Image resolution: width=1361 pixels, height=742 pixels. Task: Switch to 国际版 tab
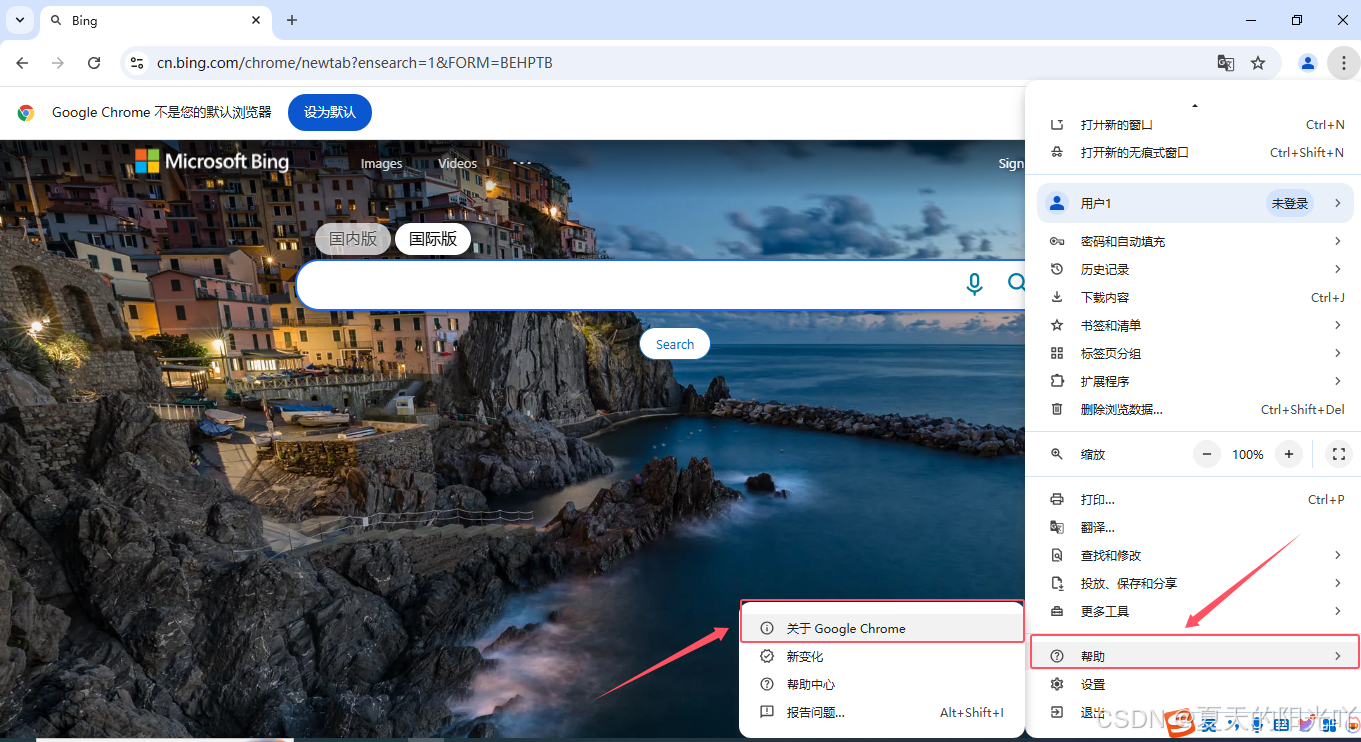(x=433, y=239)
